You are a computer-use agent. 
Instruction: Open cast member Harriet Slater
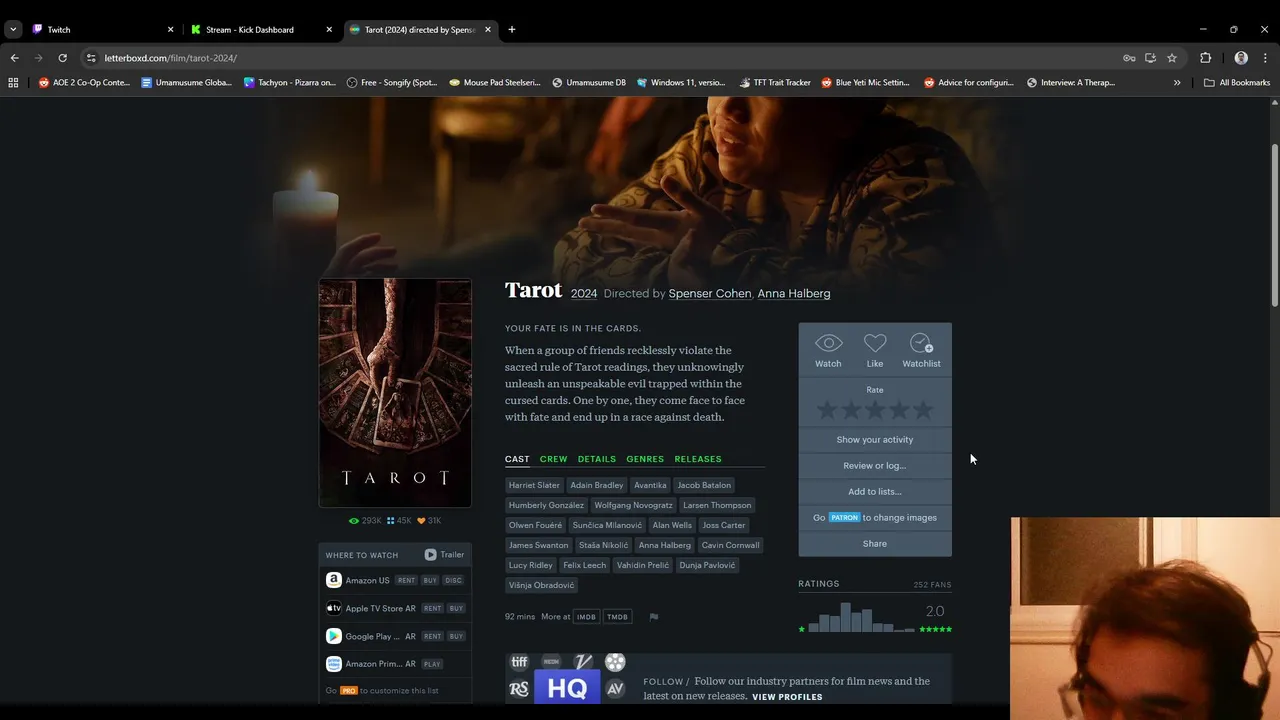(x=534, y=485)
